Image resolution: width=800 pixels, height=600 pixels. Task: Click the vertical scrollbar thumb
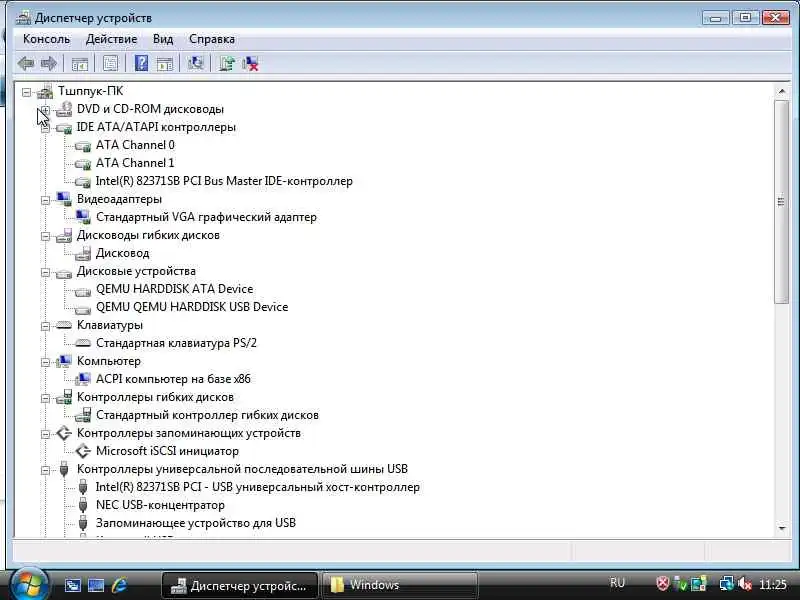781,202
